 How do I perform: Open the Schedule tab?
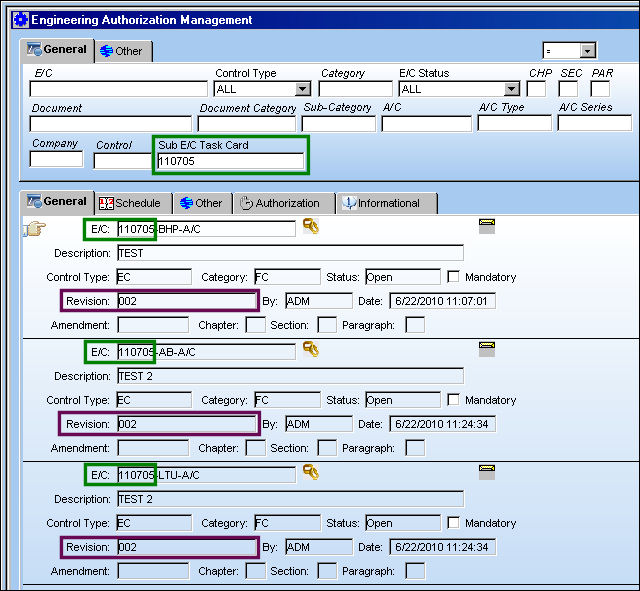point(133,203)
